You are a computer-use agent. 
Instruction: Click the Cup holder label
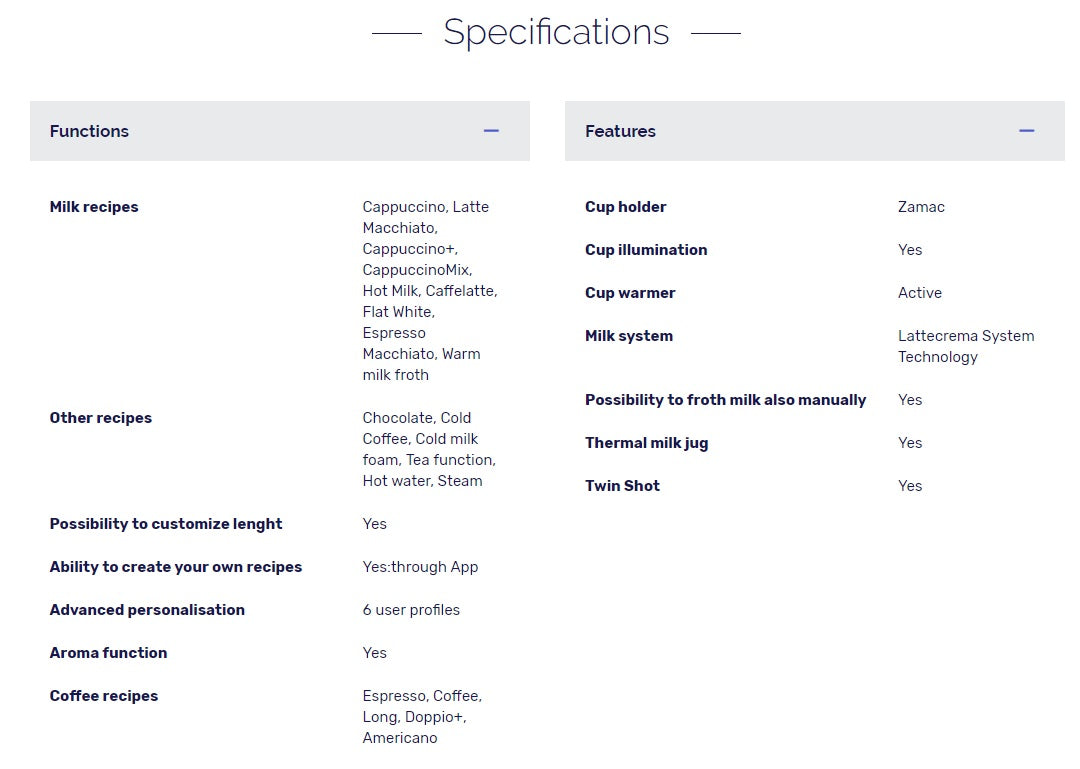(x=625, y=207)
